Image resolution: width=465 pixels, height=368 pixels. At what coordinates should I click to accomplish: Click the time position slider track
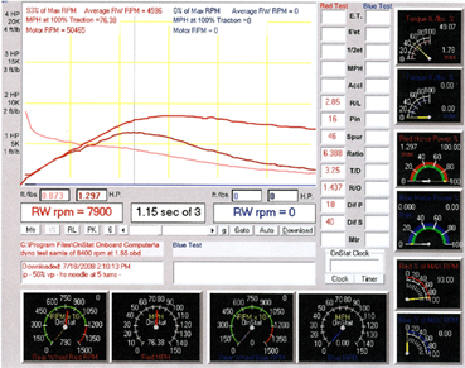tap(170, 230)
